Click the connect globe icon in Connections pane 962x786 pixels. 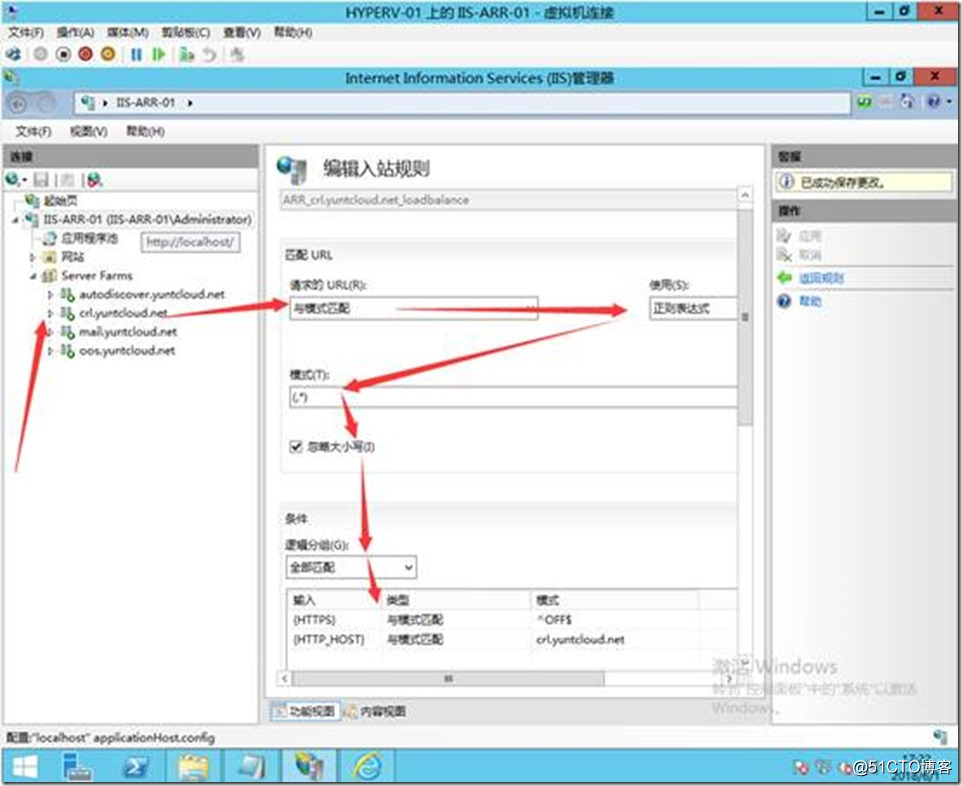pyautogui.click(x=12, y=179)
